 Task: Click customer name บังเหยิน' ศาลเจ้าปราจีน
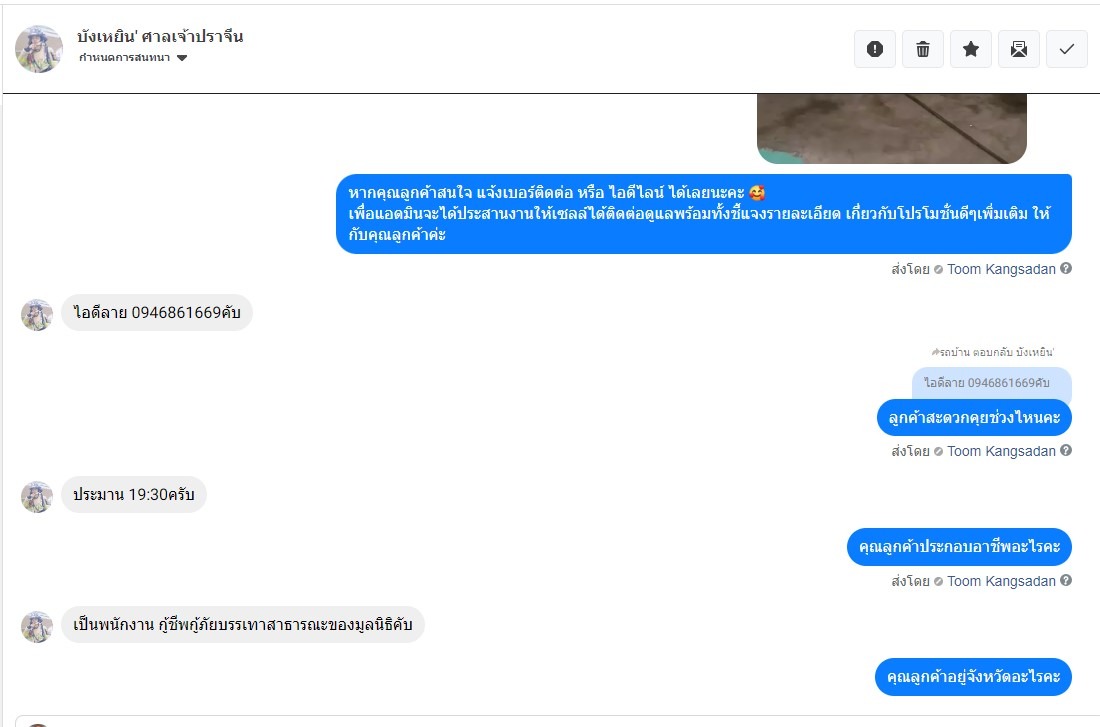tap(160, 36)
